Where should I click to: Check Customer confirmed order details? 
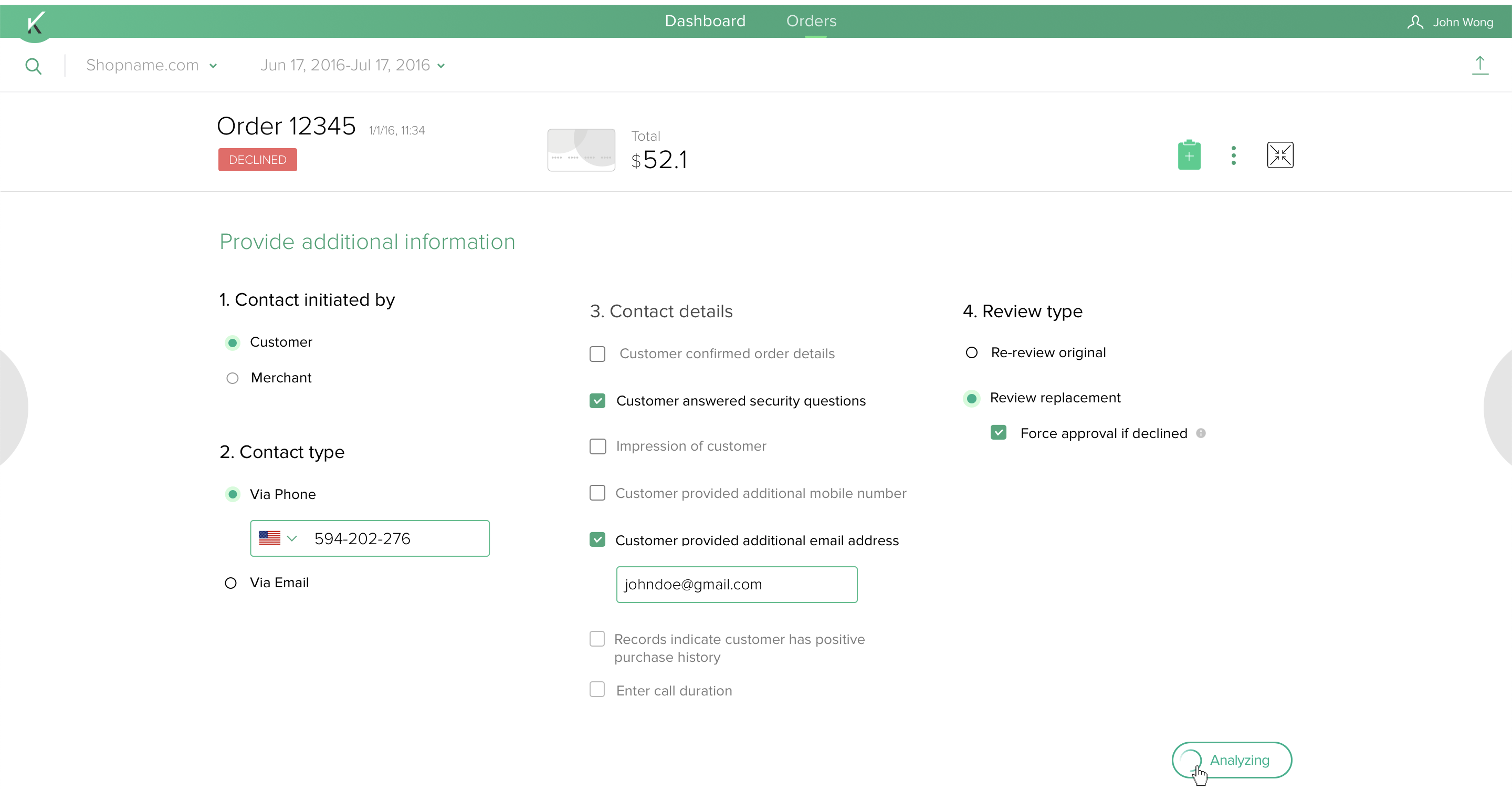tap(597, 354)
